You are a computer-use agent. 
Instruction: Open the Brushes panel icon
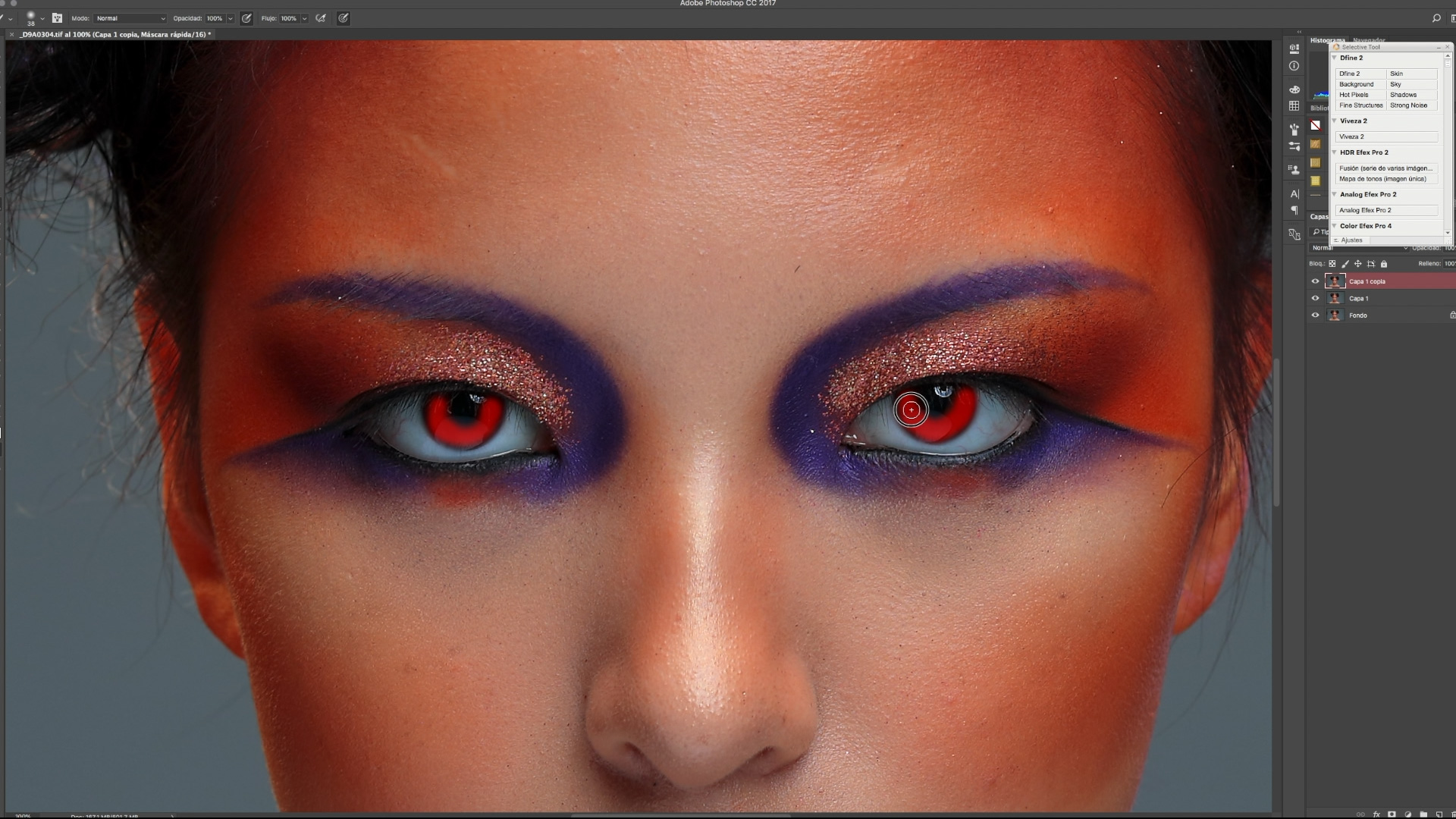click(x=1294, y=130)
